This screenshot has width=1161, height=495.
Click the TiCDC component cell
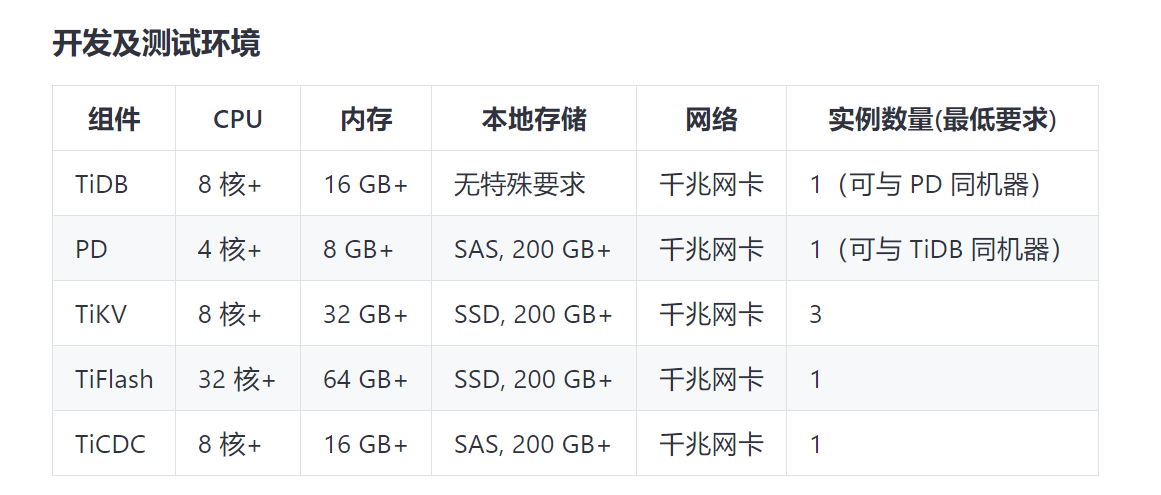click(110, 444)
